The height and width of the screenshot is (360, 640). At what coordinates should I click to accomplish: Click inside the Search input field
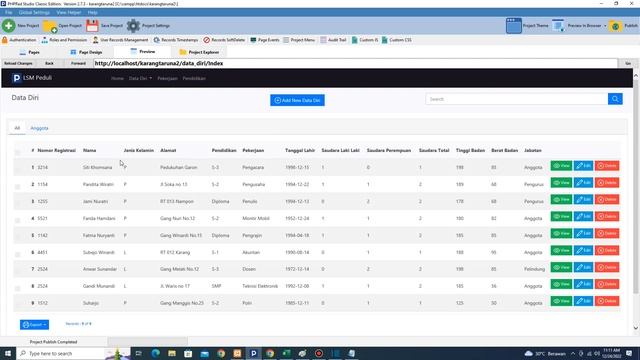(x=516, y=99)
